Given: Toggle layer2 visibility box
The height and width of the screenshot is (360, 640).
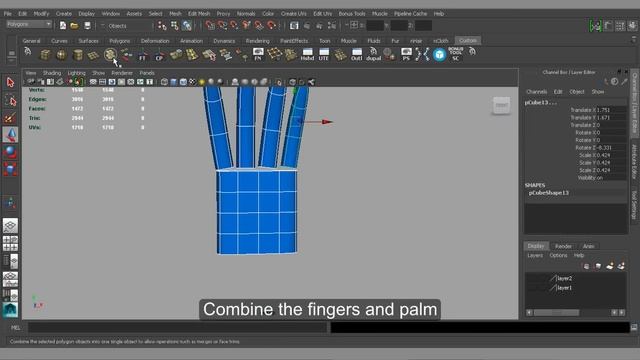Looking at the screenshot, I should (530, 278).
